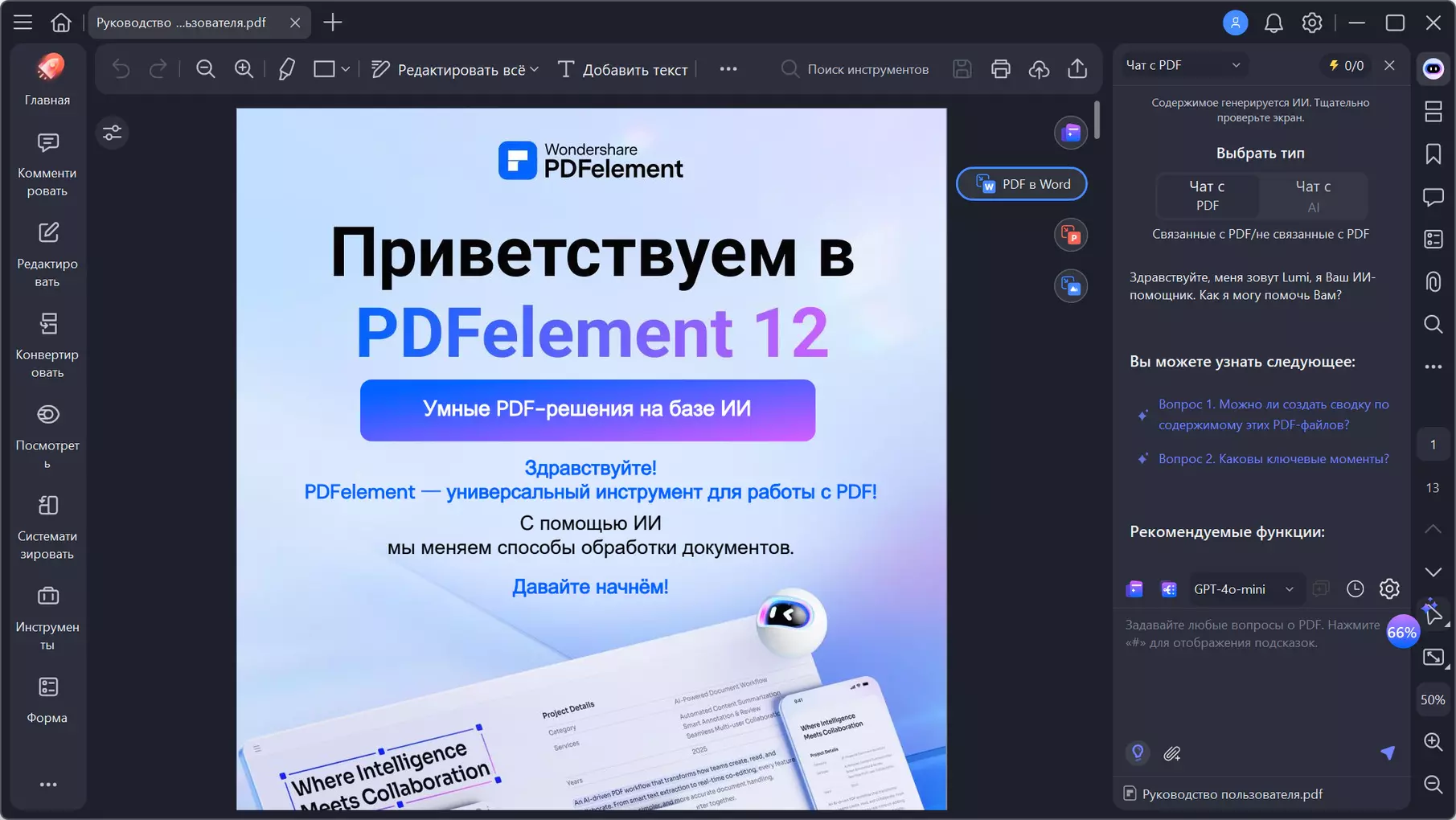This screenshot has height=820, width=1456.
Task: Open the 50% zoom level control
Action: point(1433,699)
